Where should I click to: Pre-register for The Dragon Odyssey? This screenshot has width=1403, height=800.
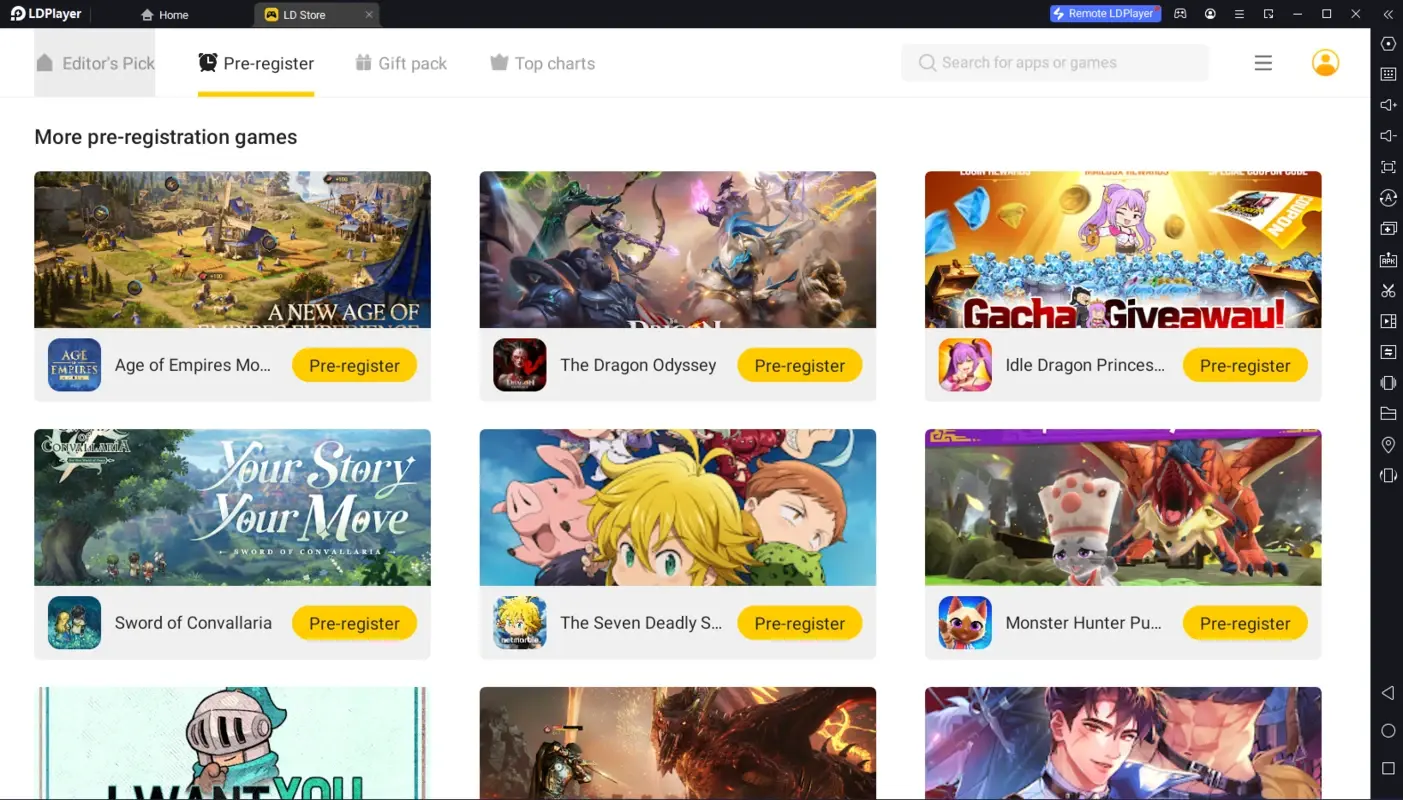[x=799, y=364]
